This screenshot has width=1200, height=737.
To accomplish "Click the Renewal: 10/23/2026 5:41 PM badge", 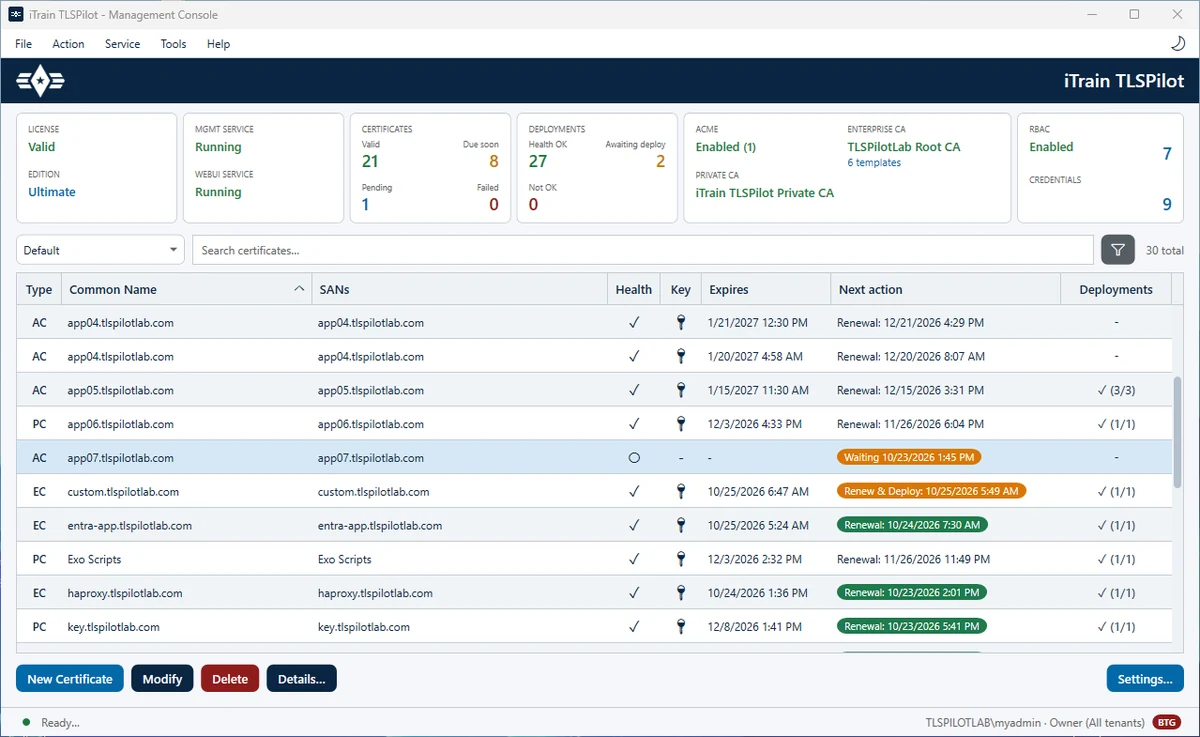I will (912, 626).
